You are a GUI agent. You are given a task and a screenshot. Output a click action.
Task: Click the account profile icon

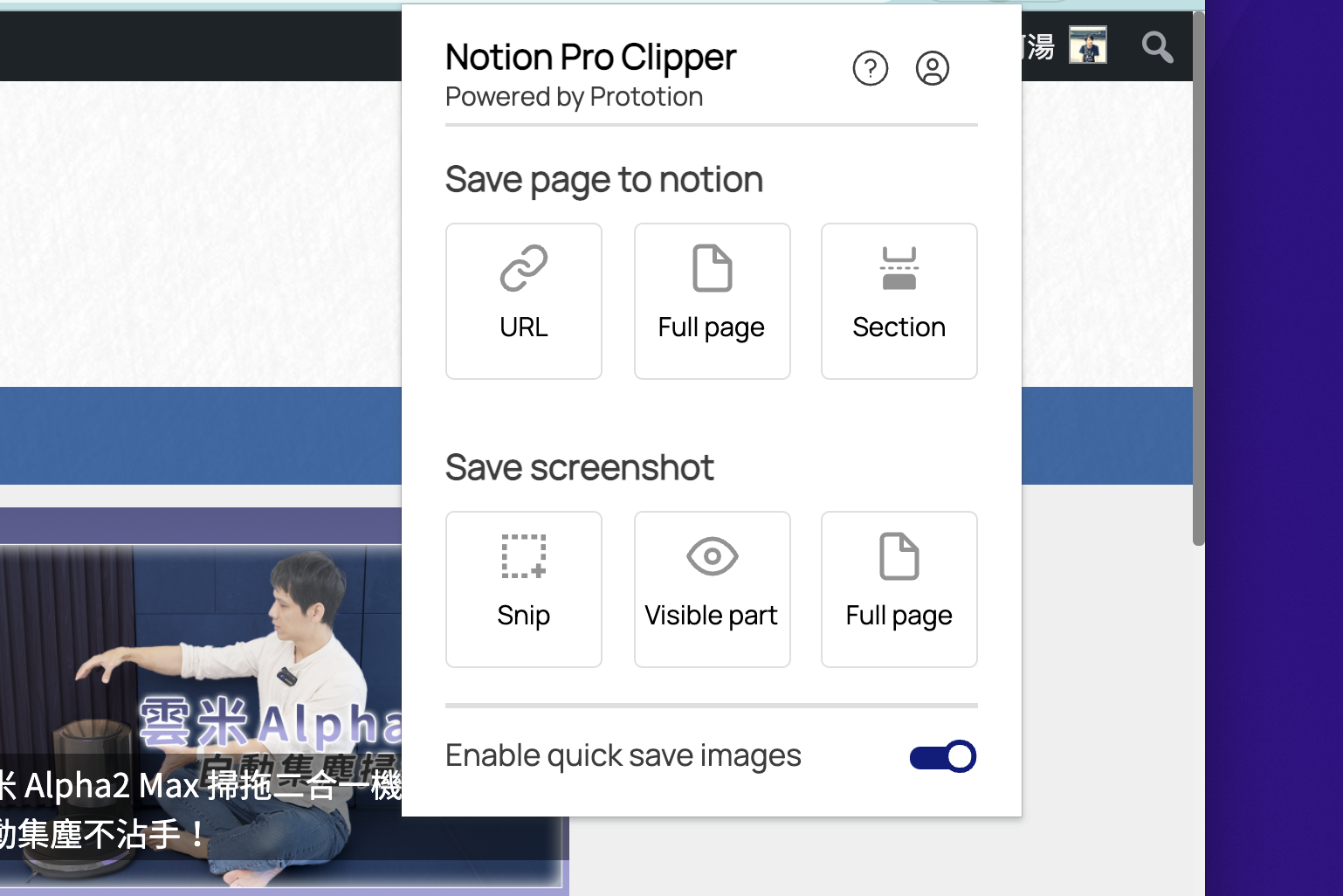[x=932, y=67]
